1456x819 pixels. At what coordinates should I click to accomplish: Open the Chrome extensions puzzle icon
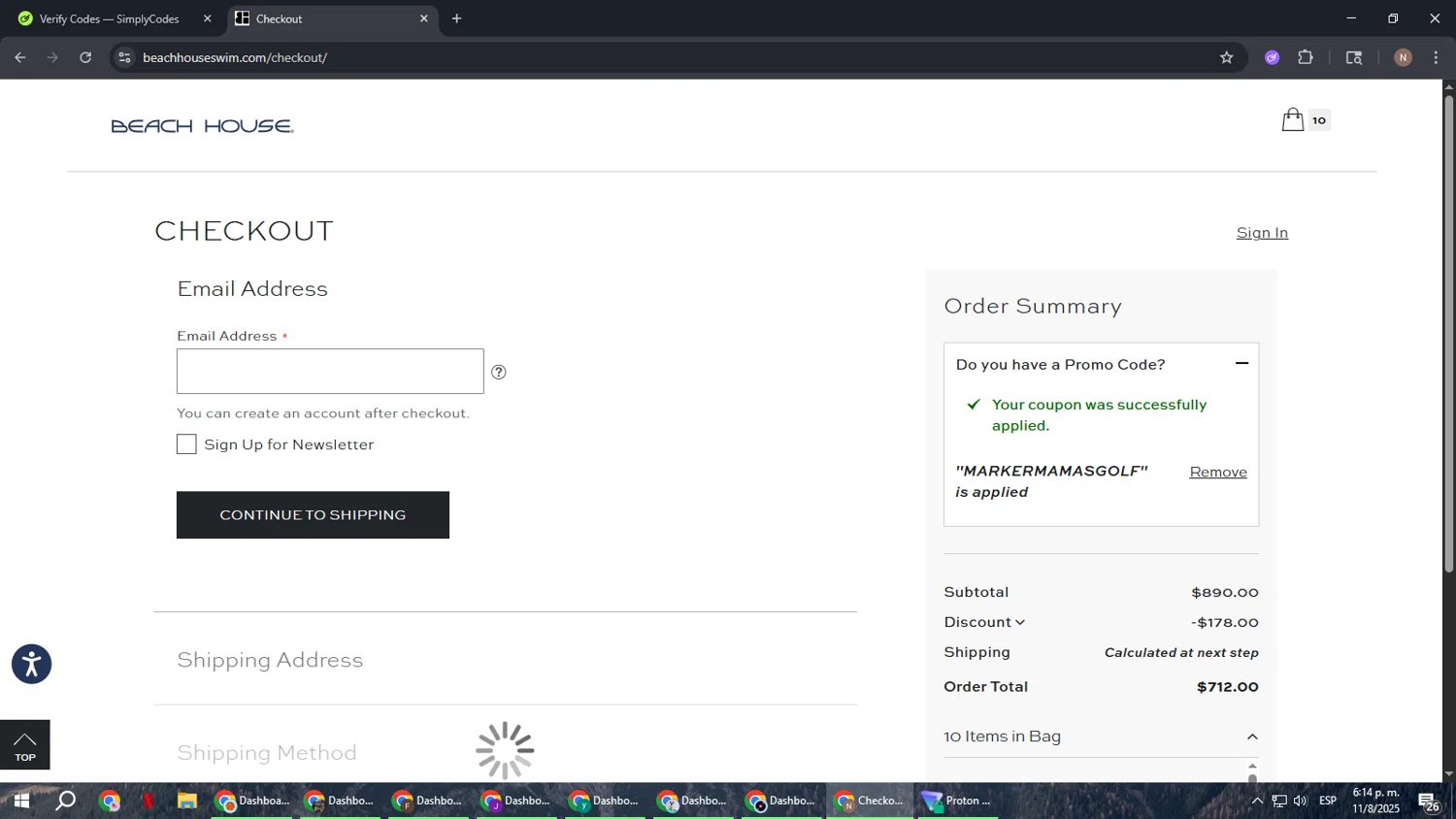pos(1306,57)
